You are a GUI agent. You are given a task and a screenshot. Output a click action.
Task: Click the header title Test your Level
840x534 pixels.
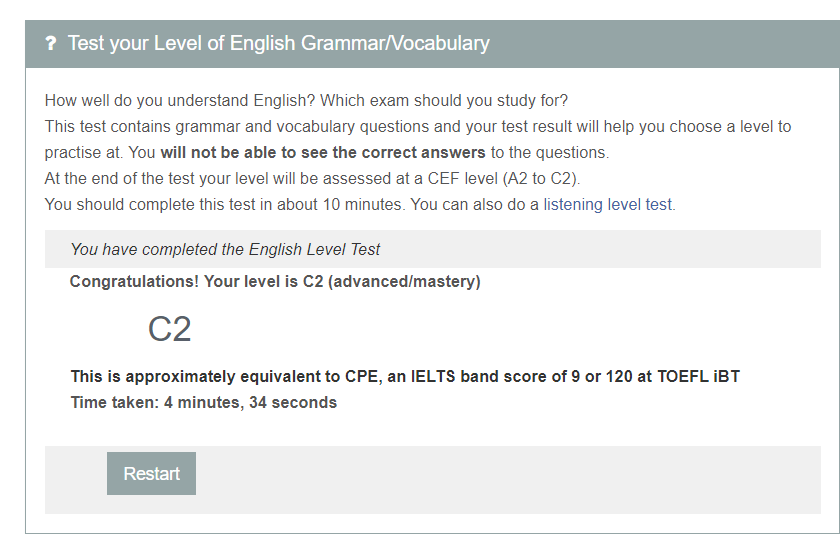(x=278, y=44)
